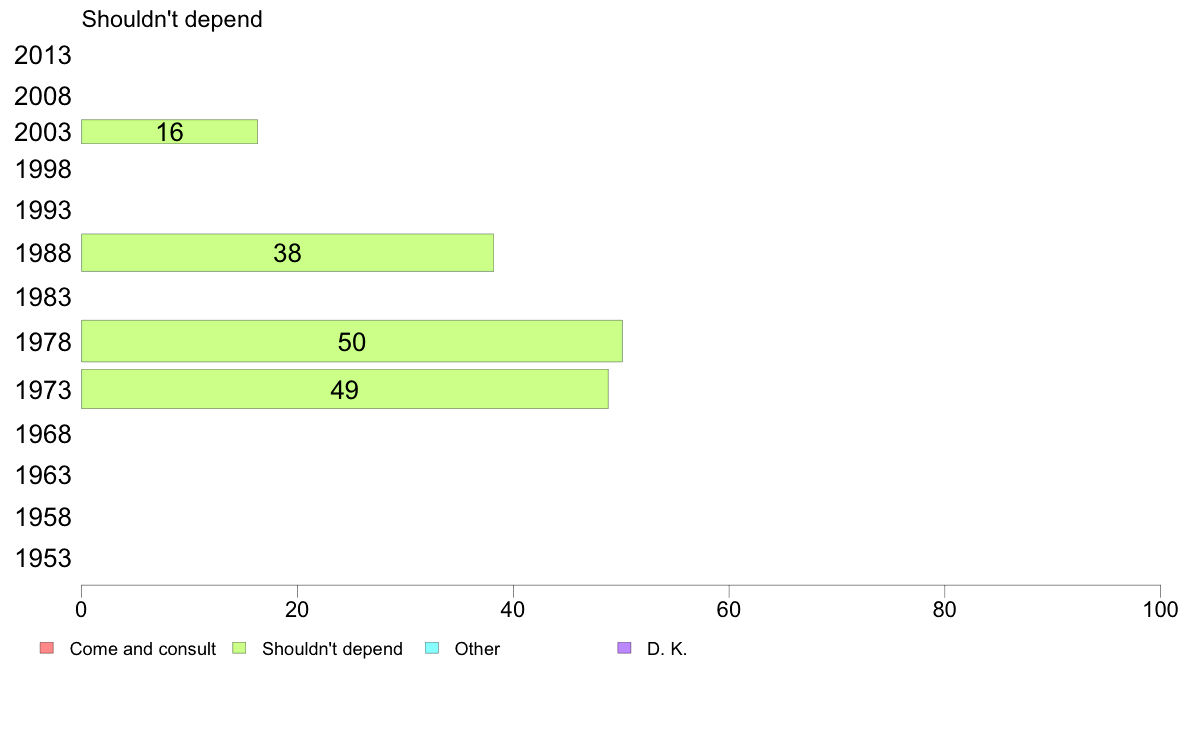Click the 1993 year axis label
Screen dimensions: 1188x736
(43, 210)
